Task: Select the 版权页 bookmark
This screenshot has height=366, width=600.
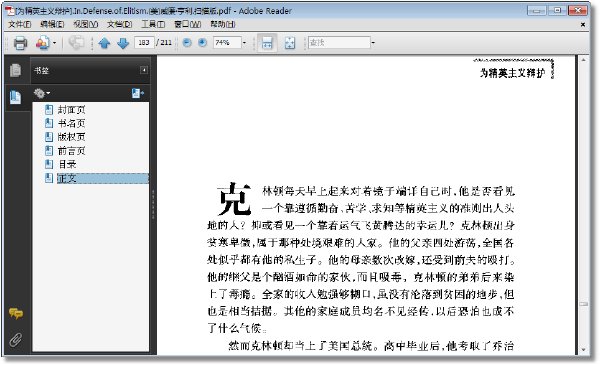Action: pos(72,137)
